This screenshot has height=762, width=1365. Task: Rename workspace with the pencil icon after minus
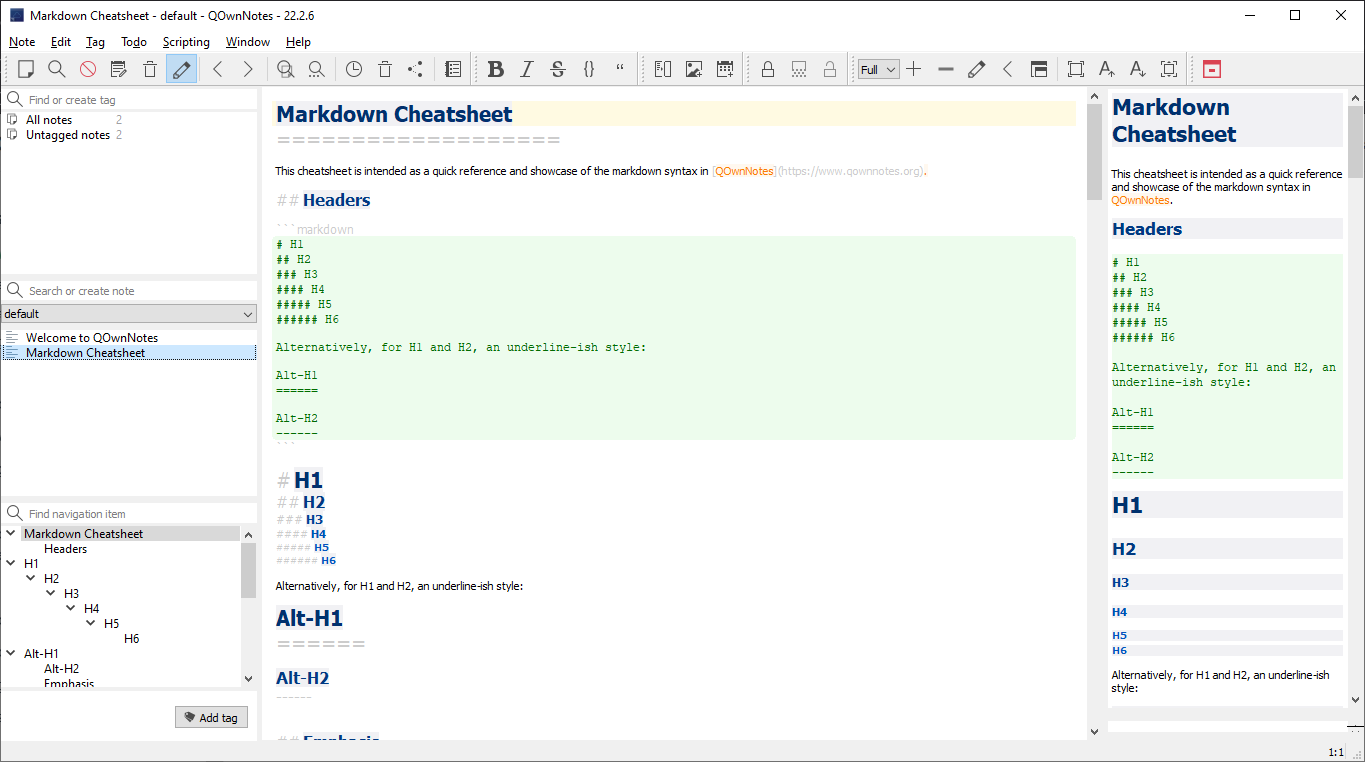coord(977,69)
